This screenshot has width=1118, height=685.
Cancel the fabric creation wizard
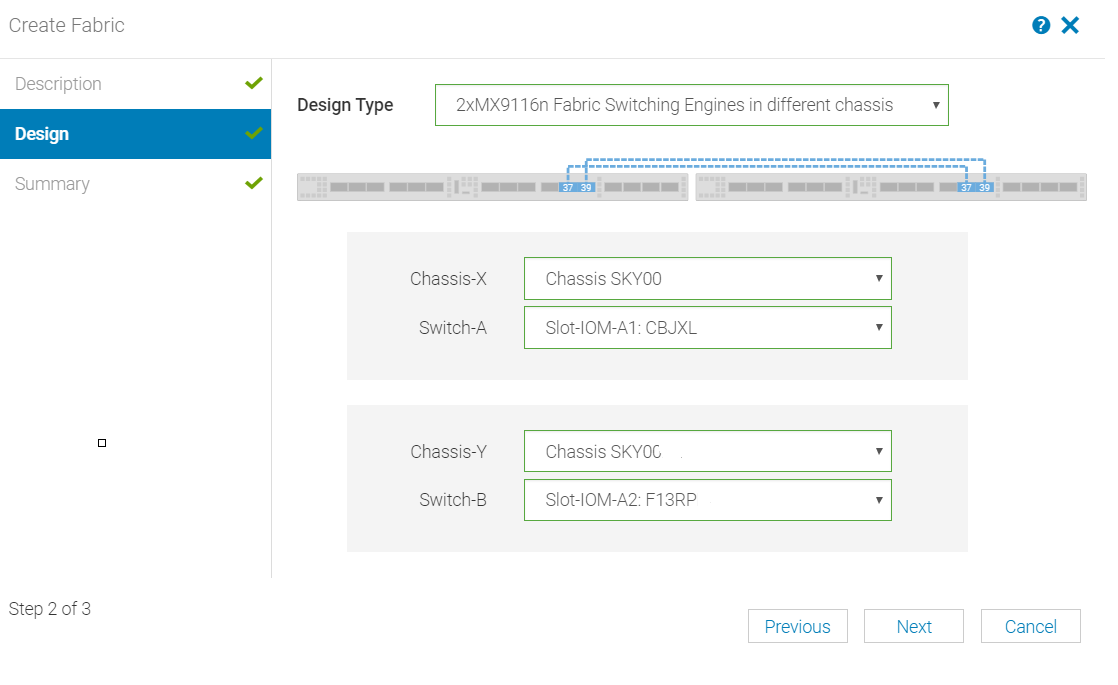click(1030, 627)
